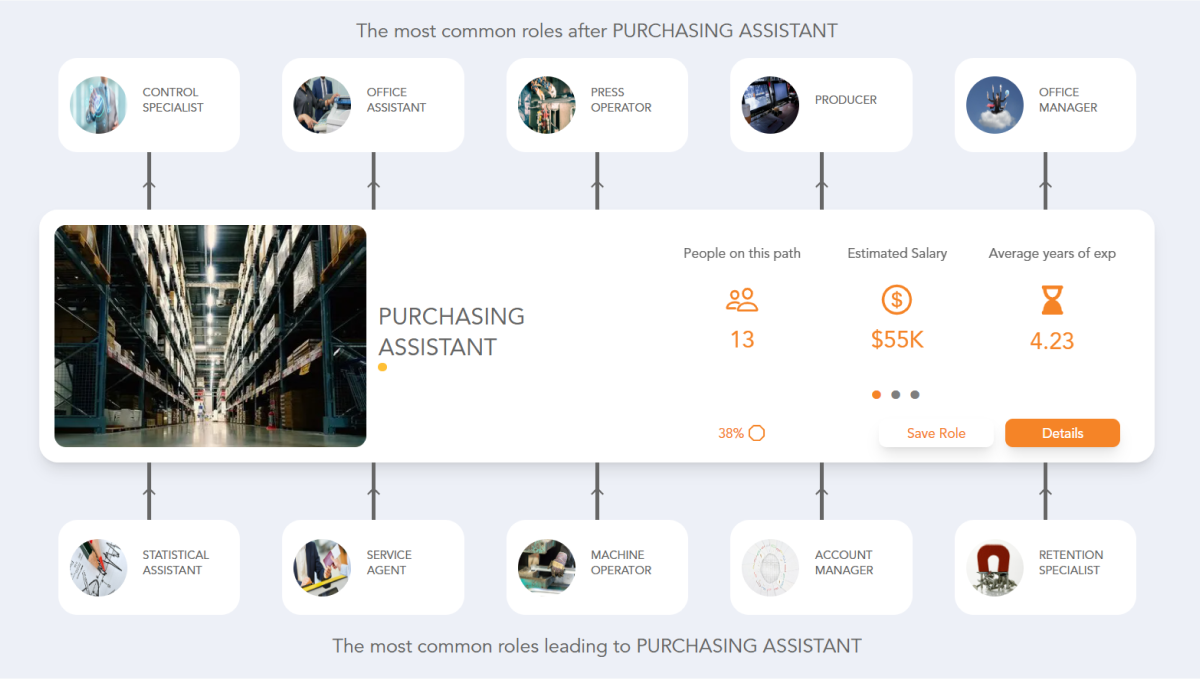Open the Statistical Assistant card
The width and height of the screenshot is (1200, 679).
(148, 567)
